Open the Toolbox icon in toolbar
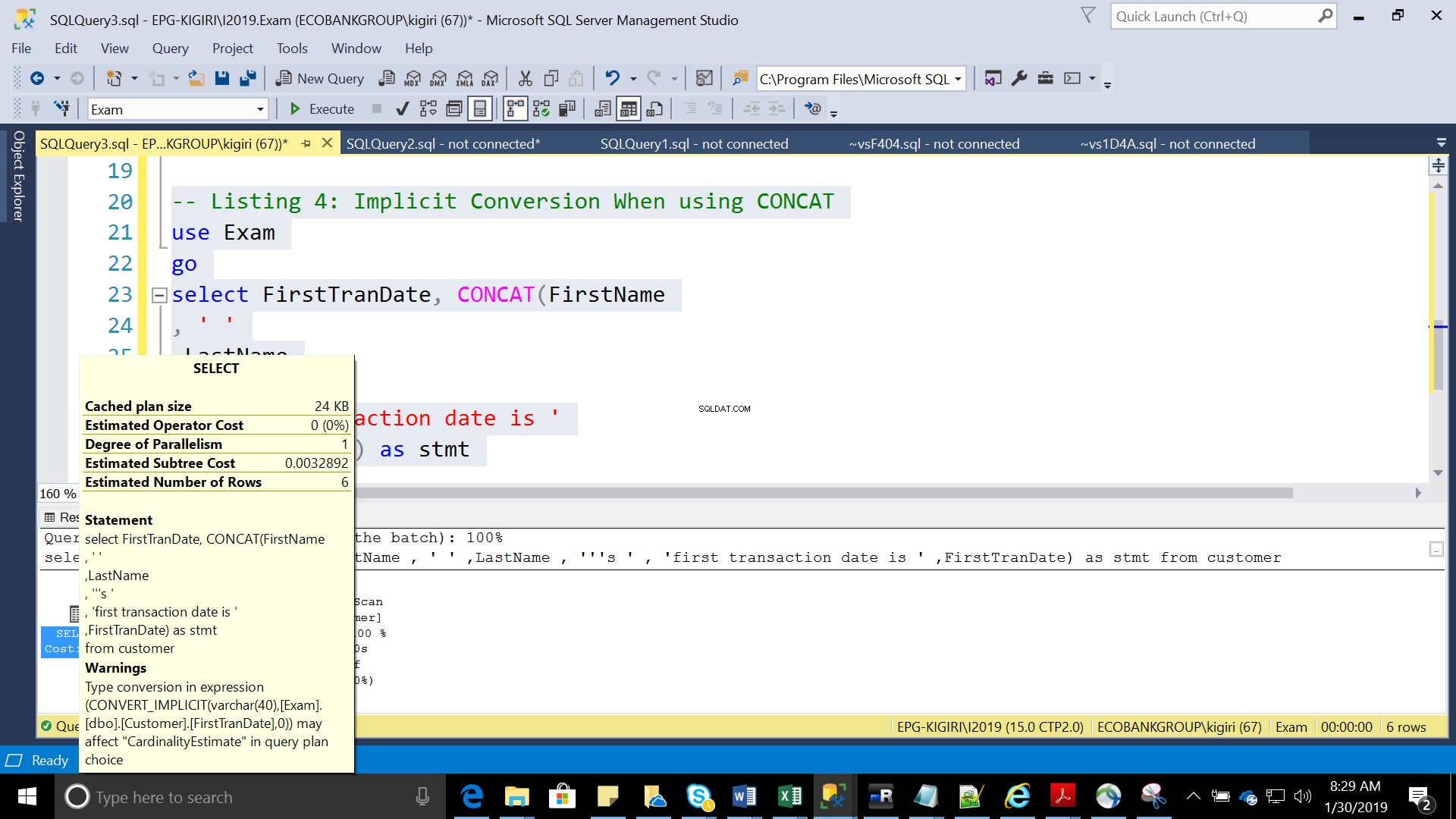The height and width of the screenshot is (819, 1456). pos(1046,78)
